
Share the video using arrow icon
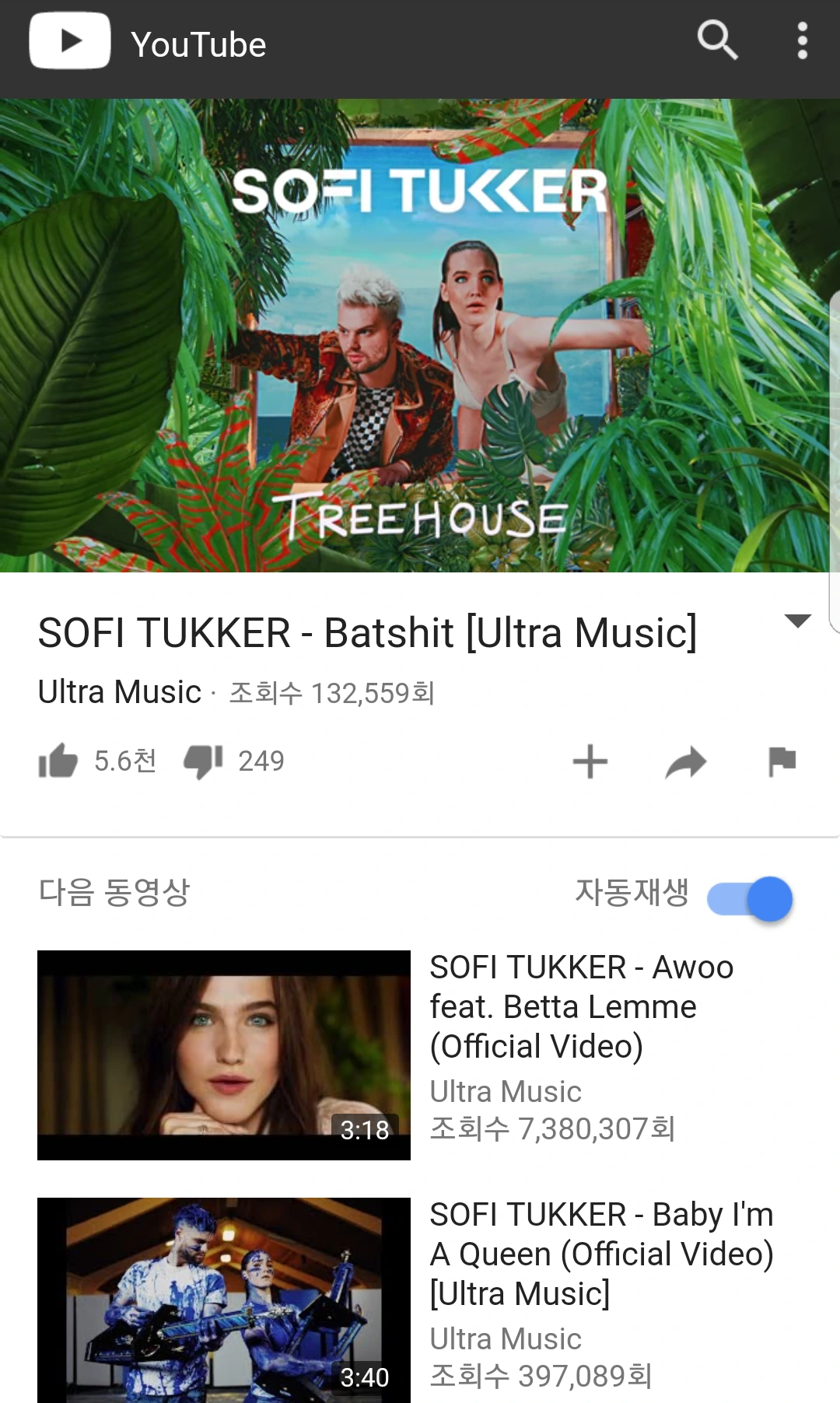pyautogui.click(x=686, y=762)
